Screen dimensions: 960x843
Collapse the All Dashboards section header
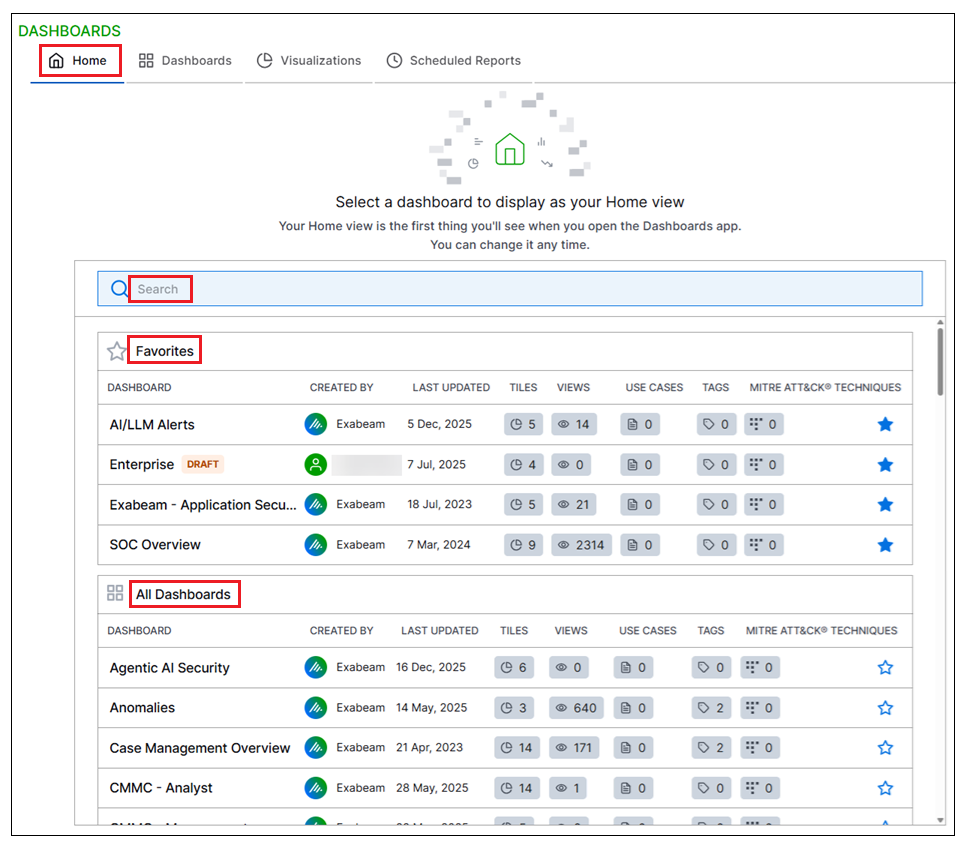[183, 594]
